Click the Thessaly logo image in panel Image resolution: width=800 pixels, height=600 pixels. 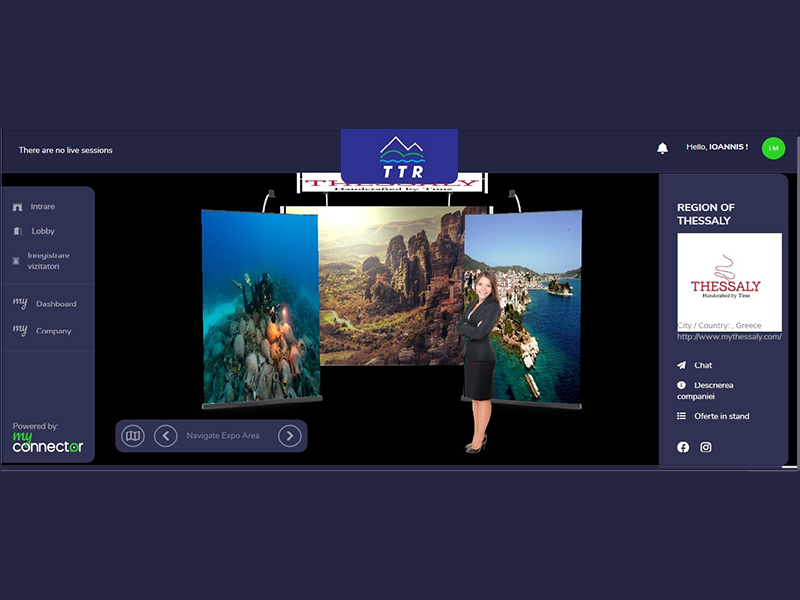[729, 280]
